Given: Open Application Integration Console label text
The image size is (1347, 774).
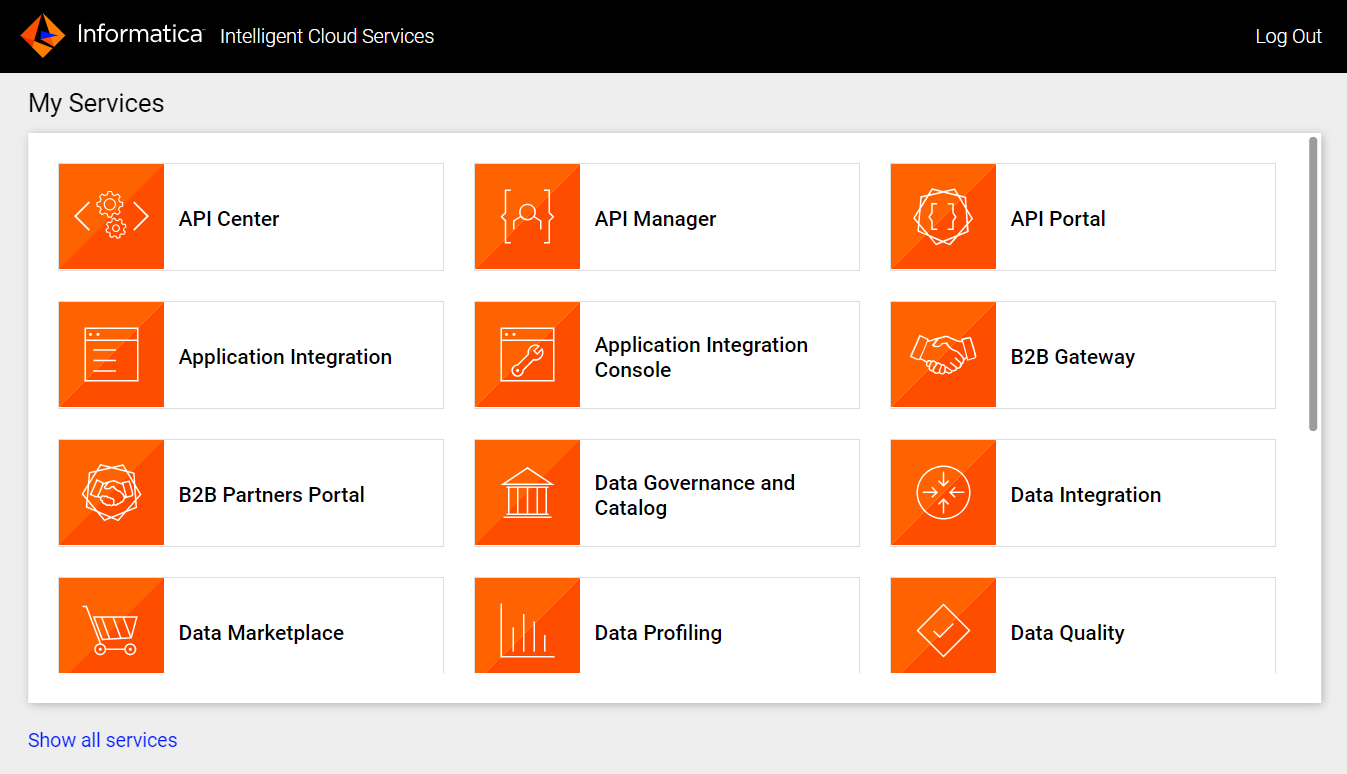Looking at the screenshot, I should [701, 357].
